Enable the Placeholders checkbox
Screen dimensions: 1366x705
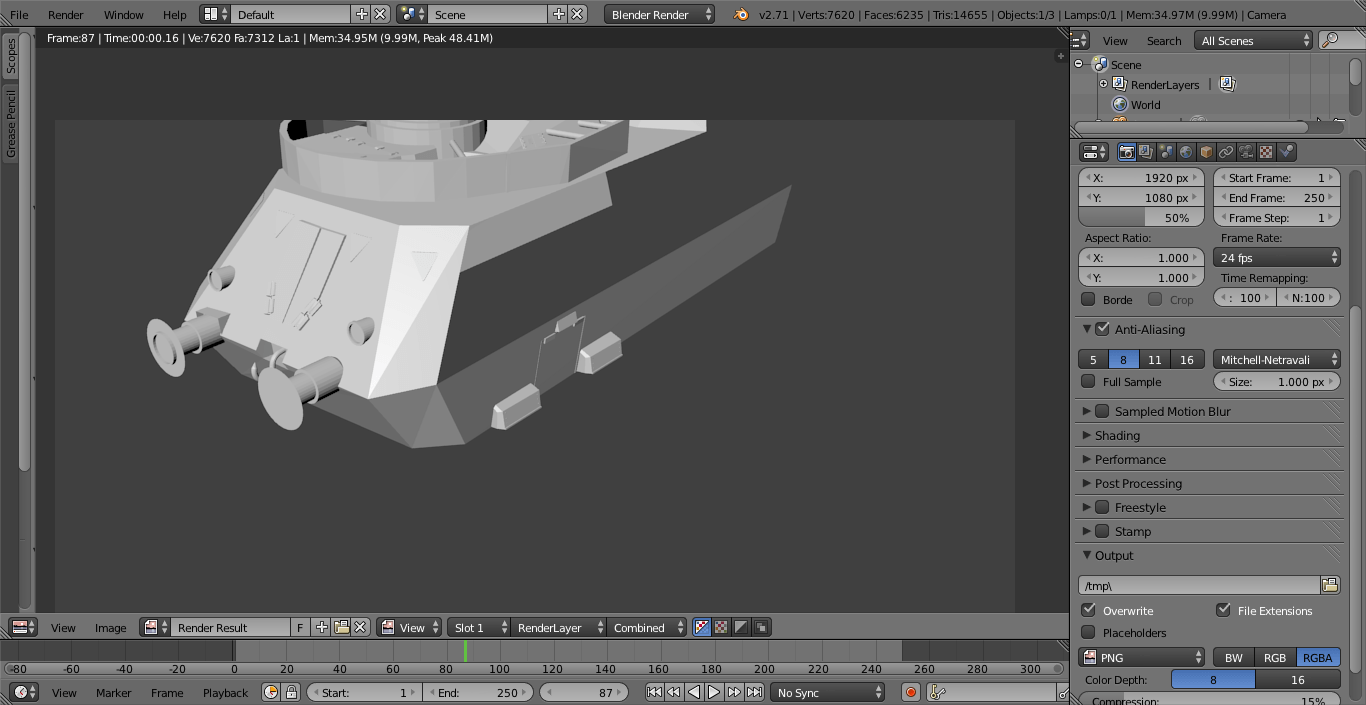(x=1089, y=632)
